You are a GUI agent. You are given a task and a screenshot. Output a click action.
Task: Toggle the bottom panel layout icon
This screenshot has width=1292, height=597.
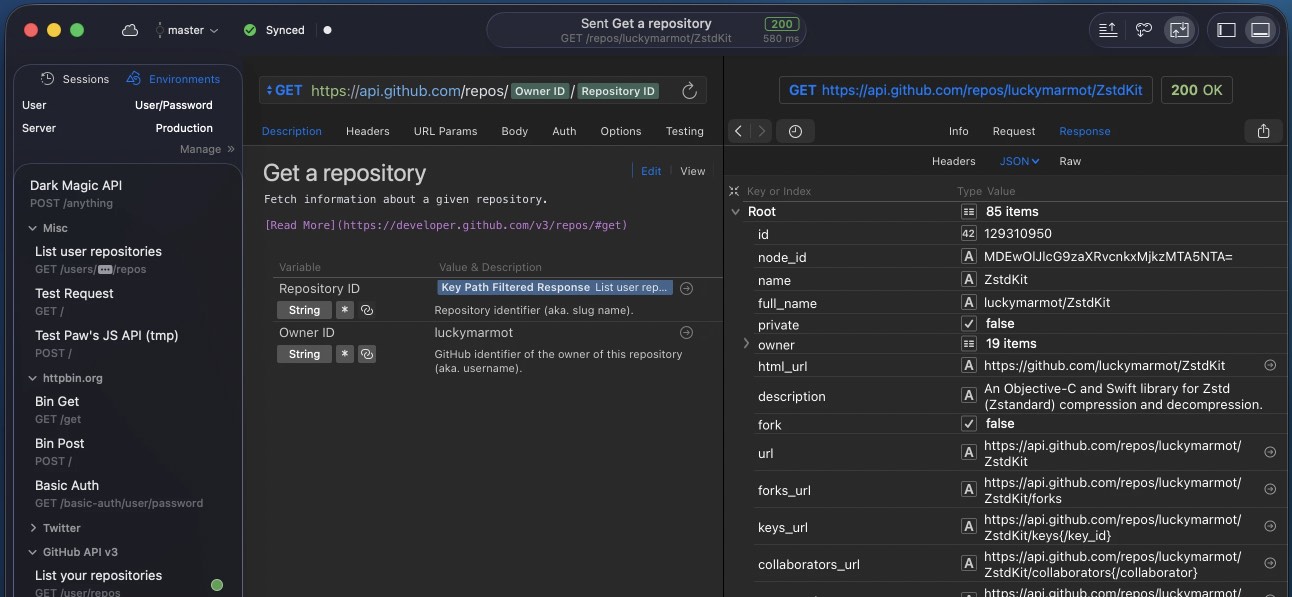pos(1260,30)
